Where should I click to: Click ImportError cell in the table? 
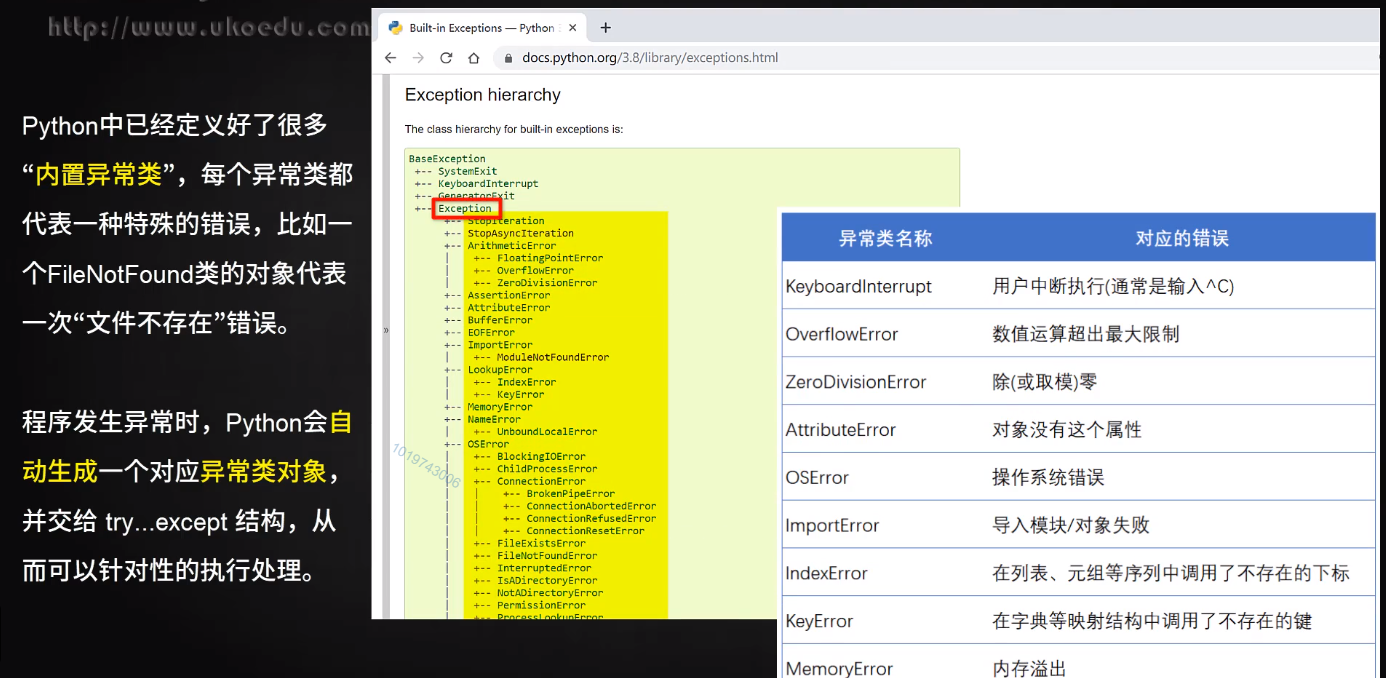(832, 526)
